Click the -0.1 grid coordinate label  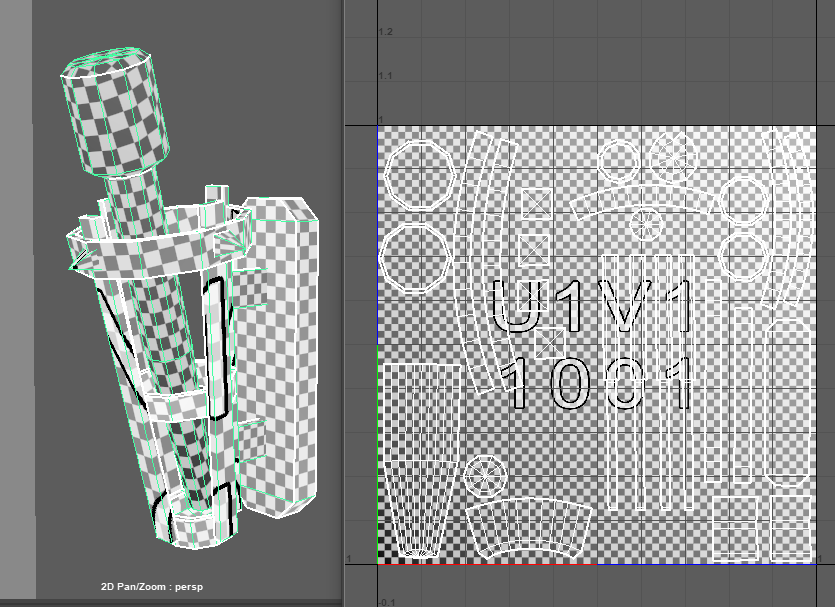[386, 602]
